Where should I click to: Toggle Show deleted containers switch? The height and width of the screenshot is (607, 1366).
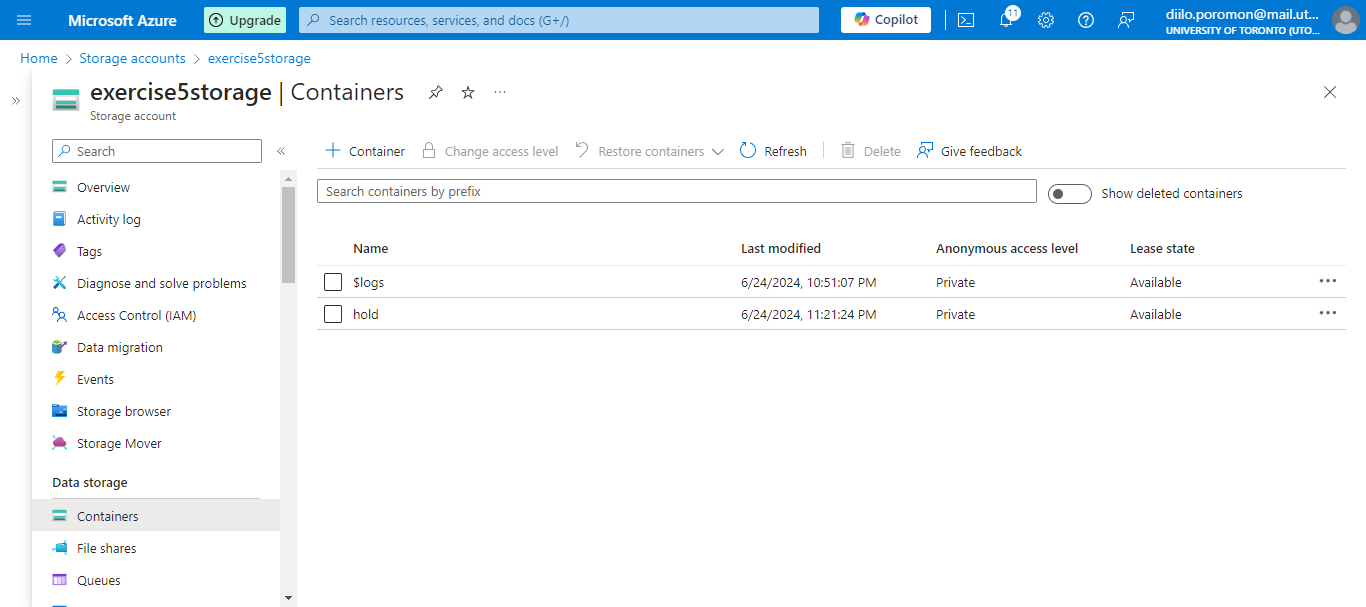point(1069,193)
